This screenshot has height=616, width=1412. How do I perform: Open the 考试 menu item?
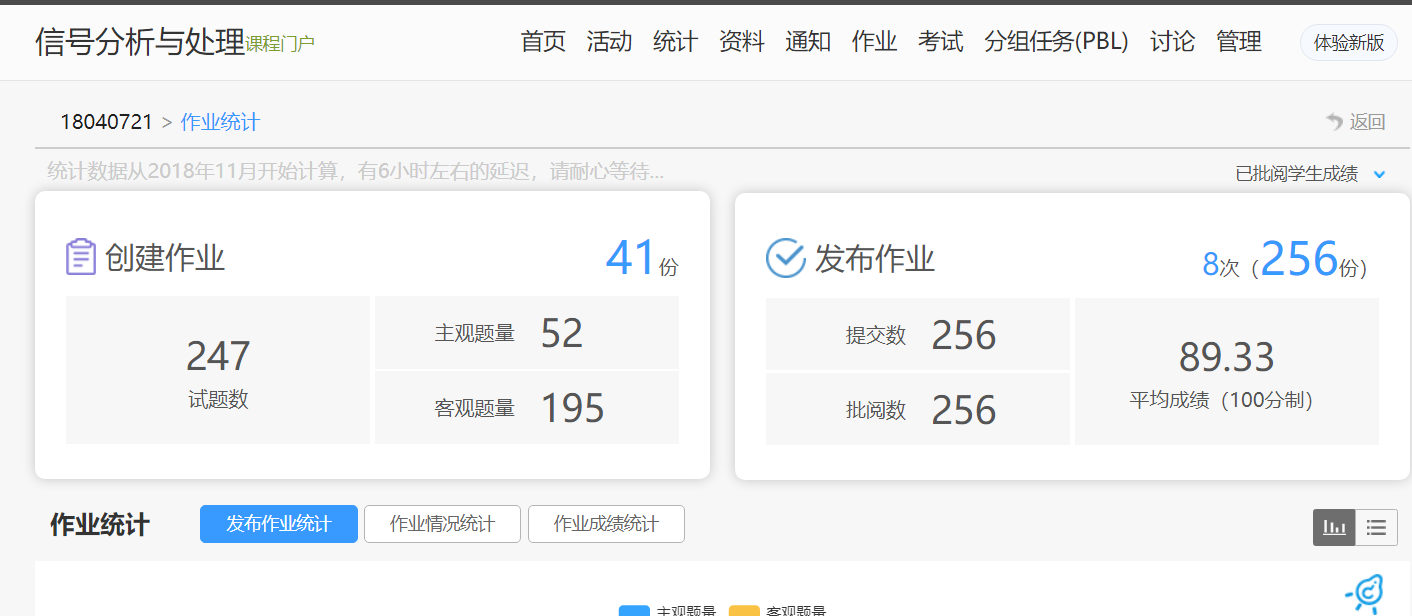940,41
